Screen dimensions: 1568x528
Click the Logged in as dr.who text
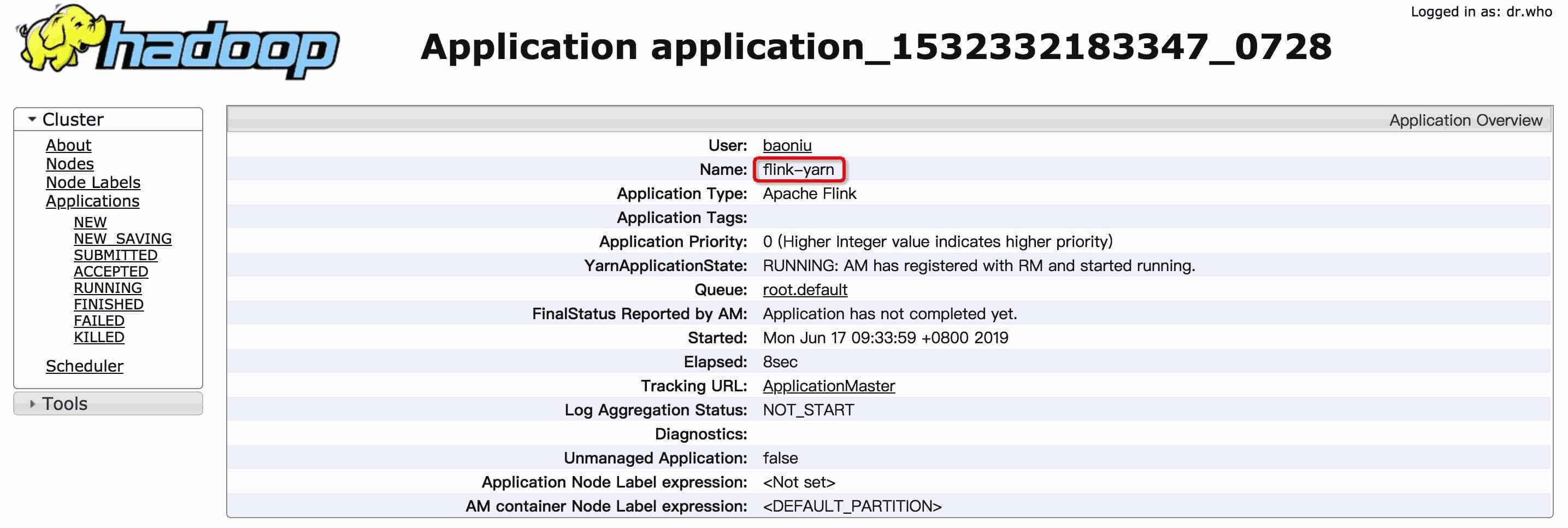pos(1481,11)
